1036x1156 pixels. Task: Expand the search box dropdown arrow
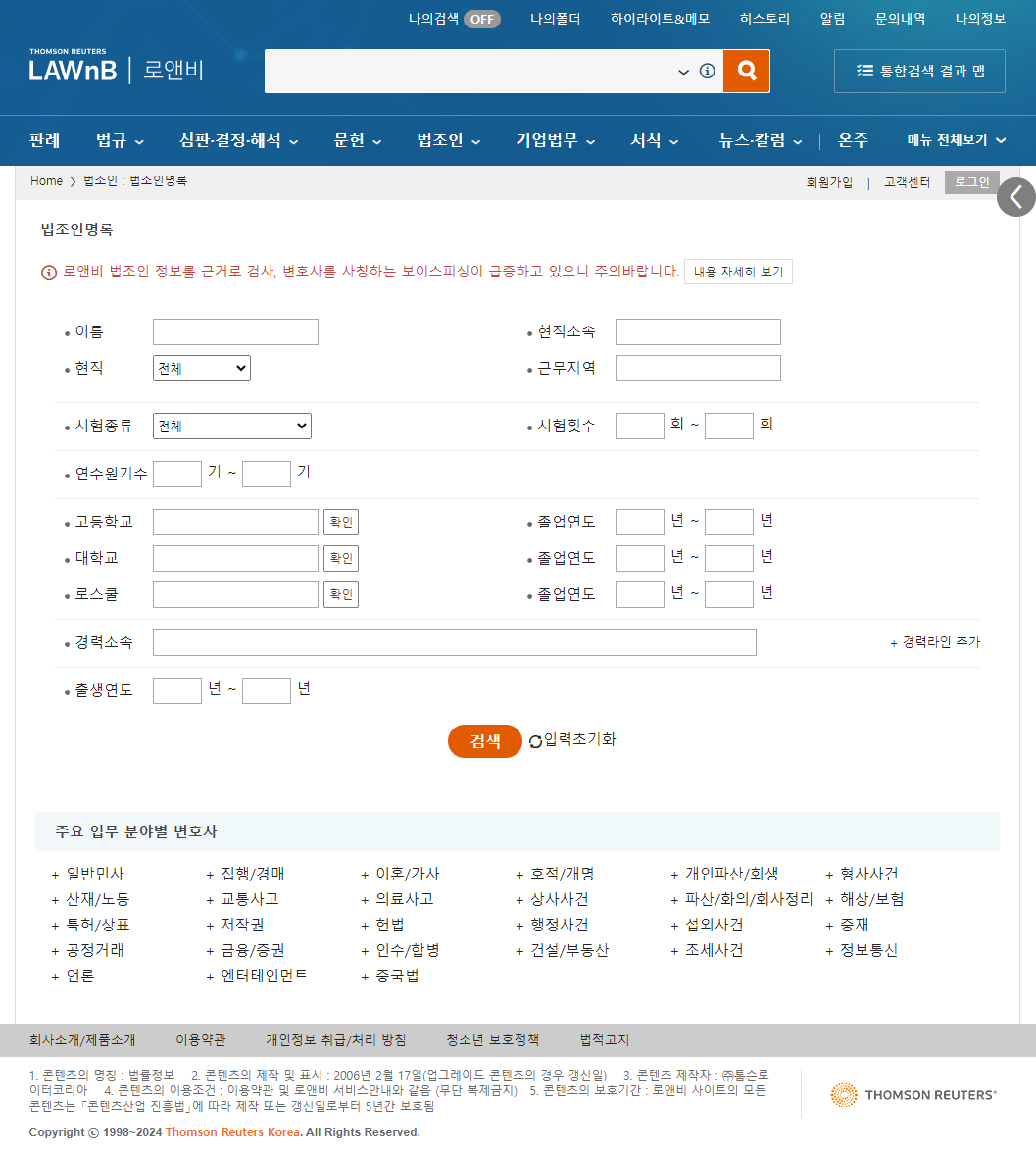click(684, 72)
